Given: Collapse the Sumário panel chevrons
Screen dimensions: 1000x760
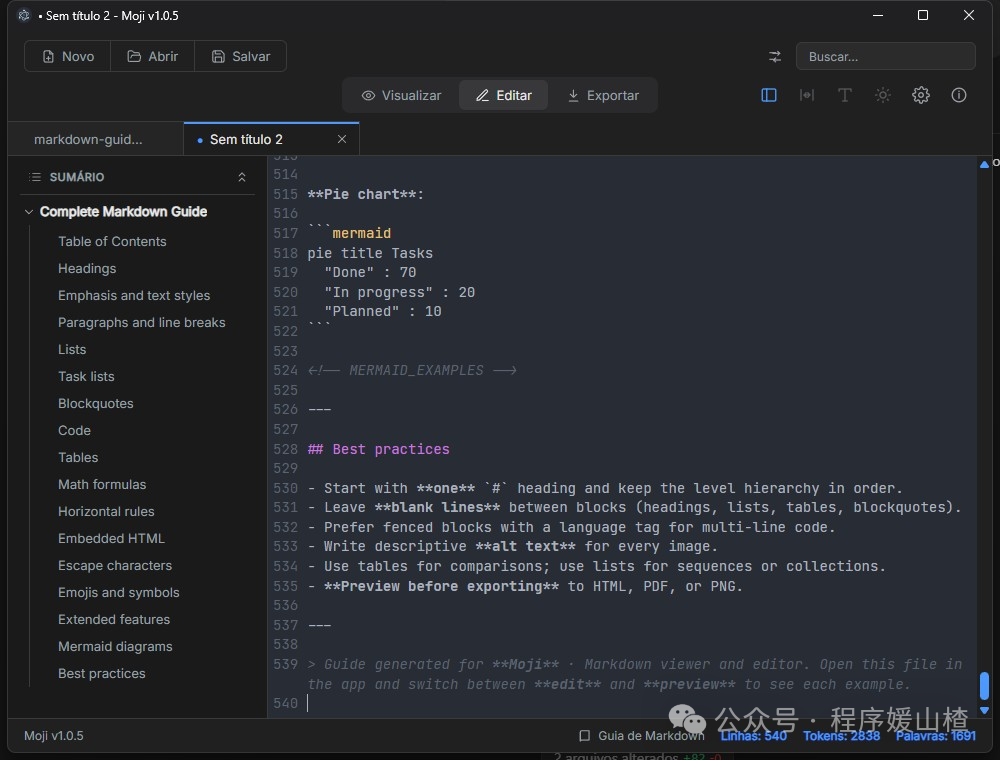Looking at the screenshot, I should 242,177.
